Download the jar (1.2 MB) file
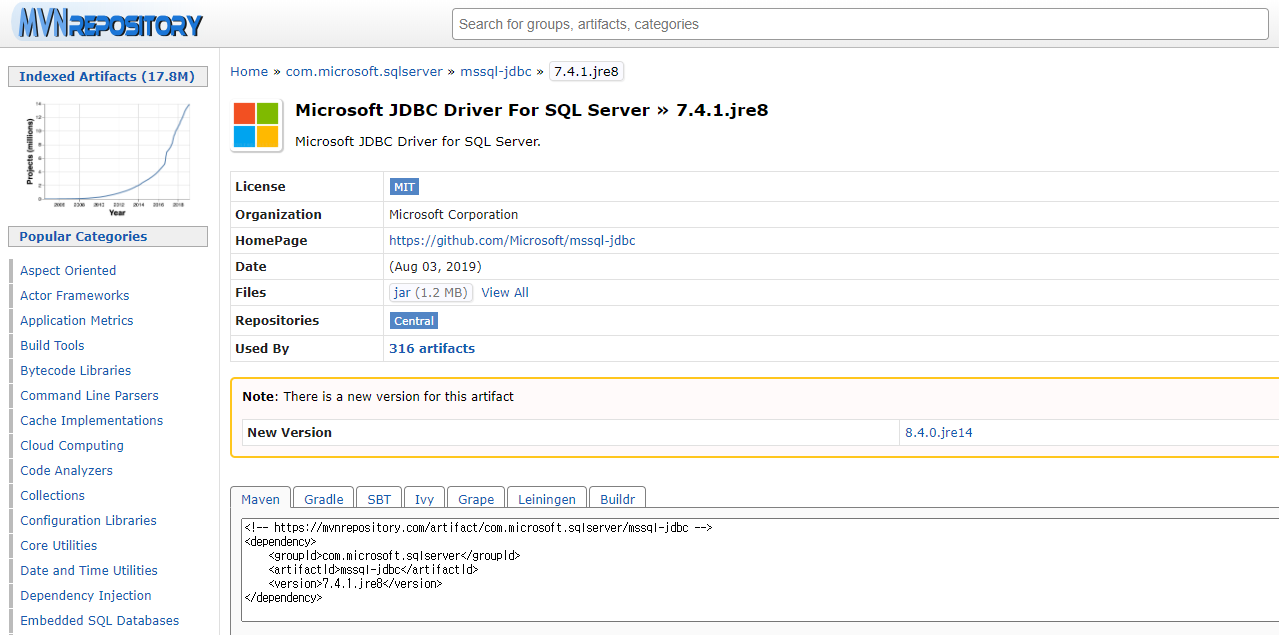The image size is (1279, 635). [431, 293]
